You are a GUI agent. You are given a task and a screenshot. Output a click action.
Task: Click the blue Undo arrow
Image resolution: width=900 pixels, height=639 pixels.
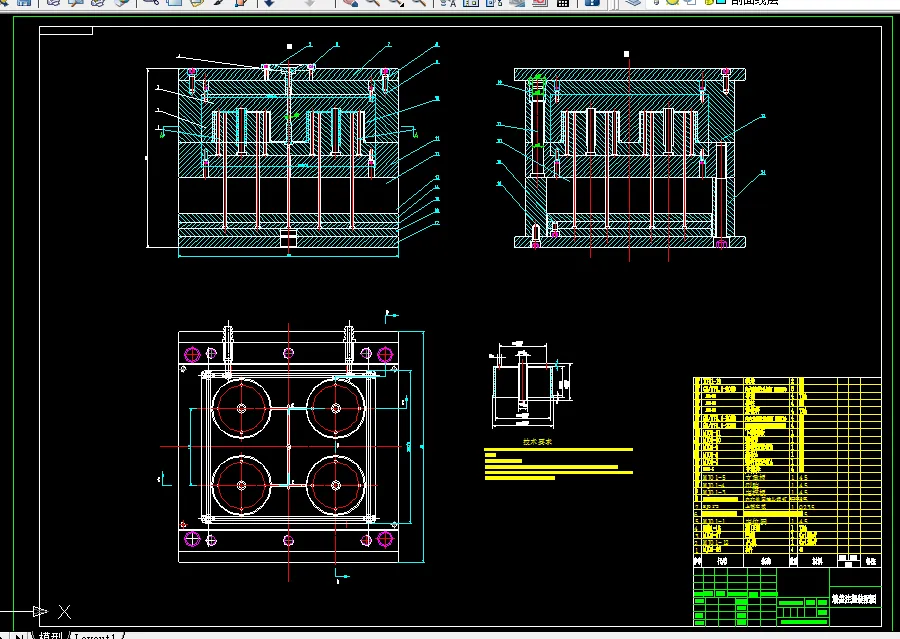tap(269, 3)
